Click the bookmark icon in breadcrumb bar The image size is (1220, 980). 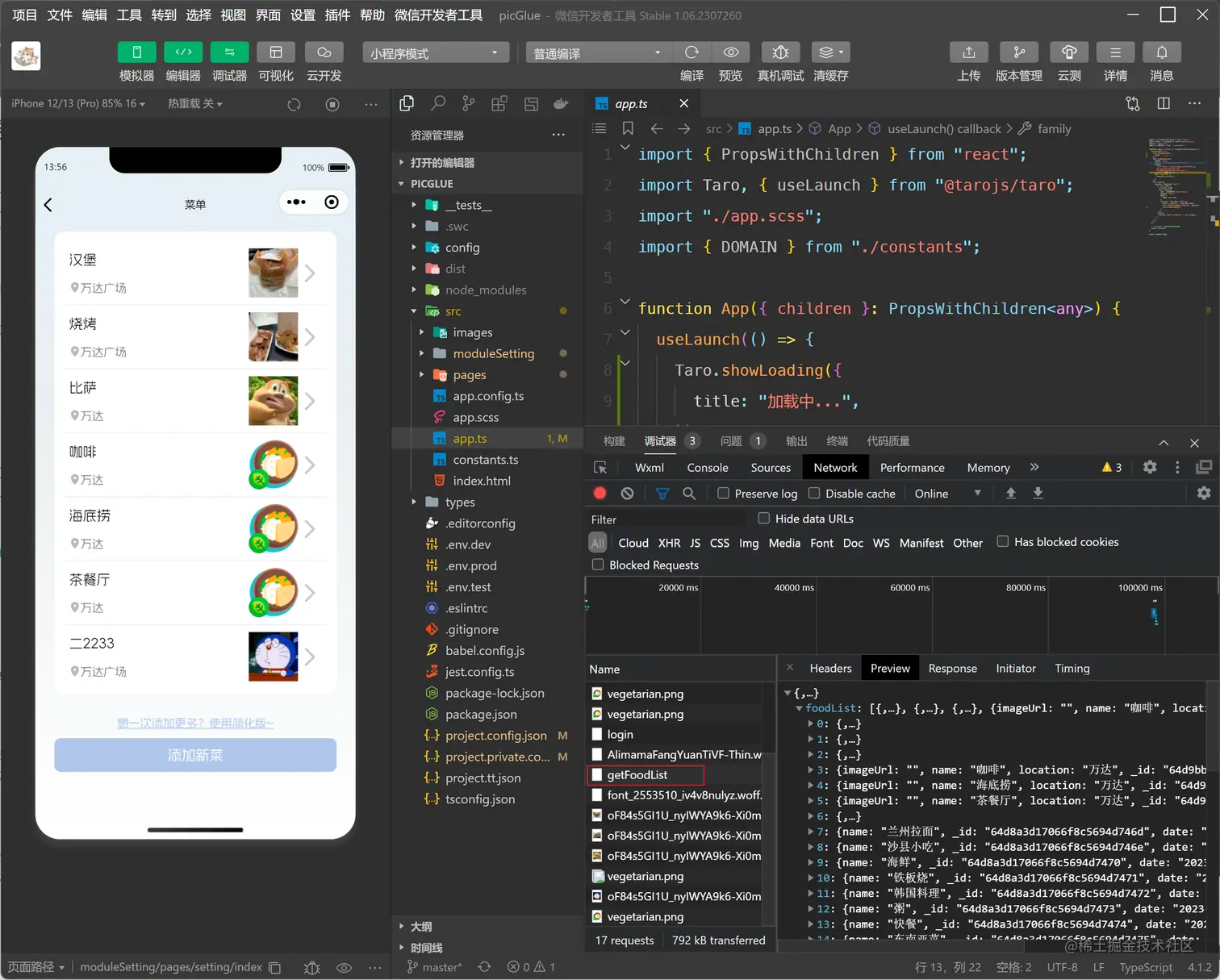628,128
